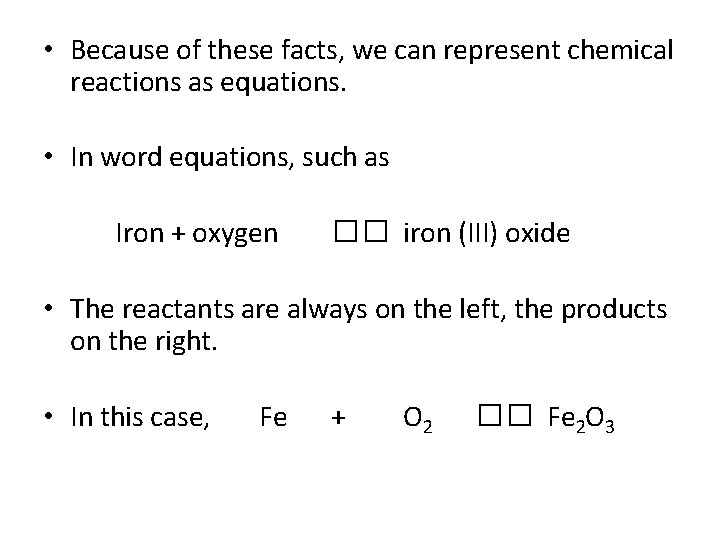Screen dimensions: 720x540
Task: Click the 'Fe2O3' product formula
Action: point(582,421)
